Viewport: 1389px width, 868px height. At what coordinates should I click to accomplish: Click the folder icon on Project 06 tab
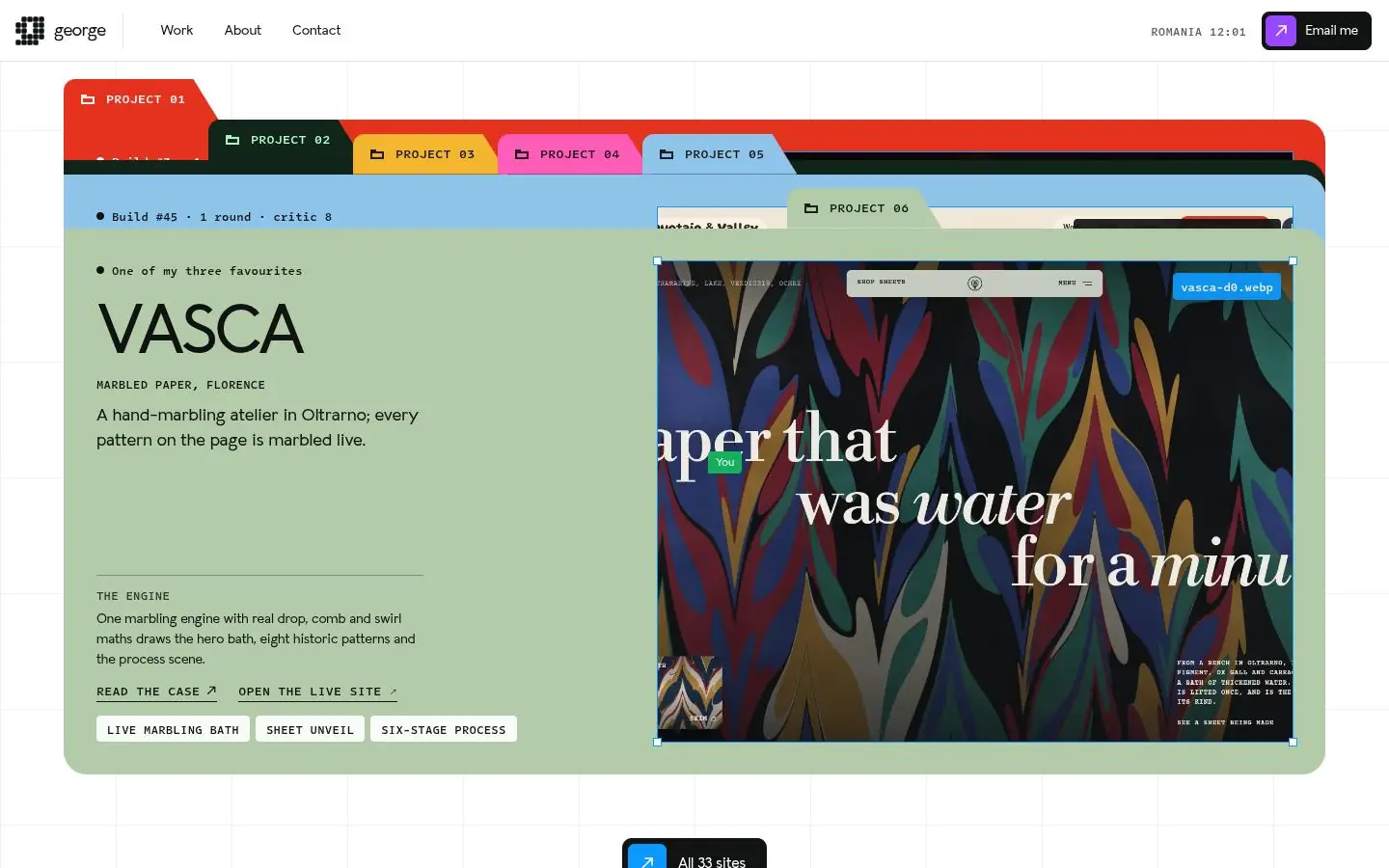click(811, 208)
